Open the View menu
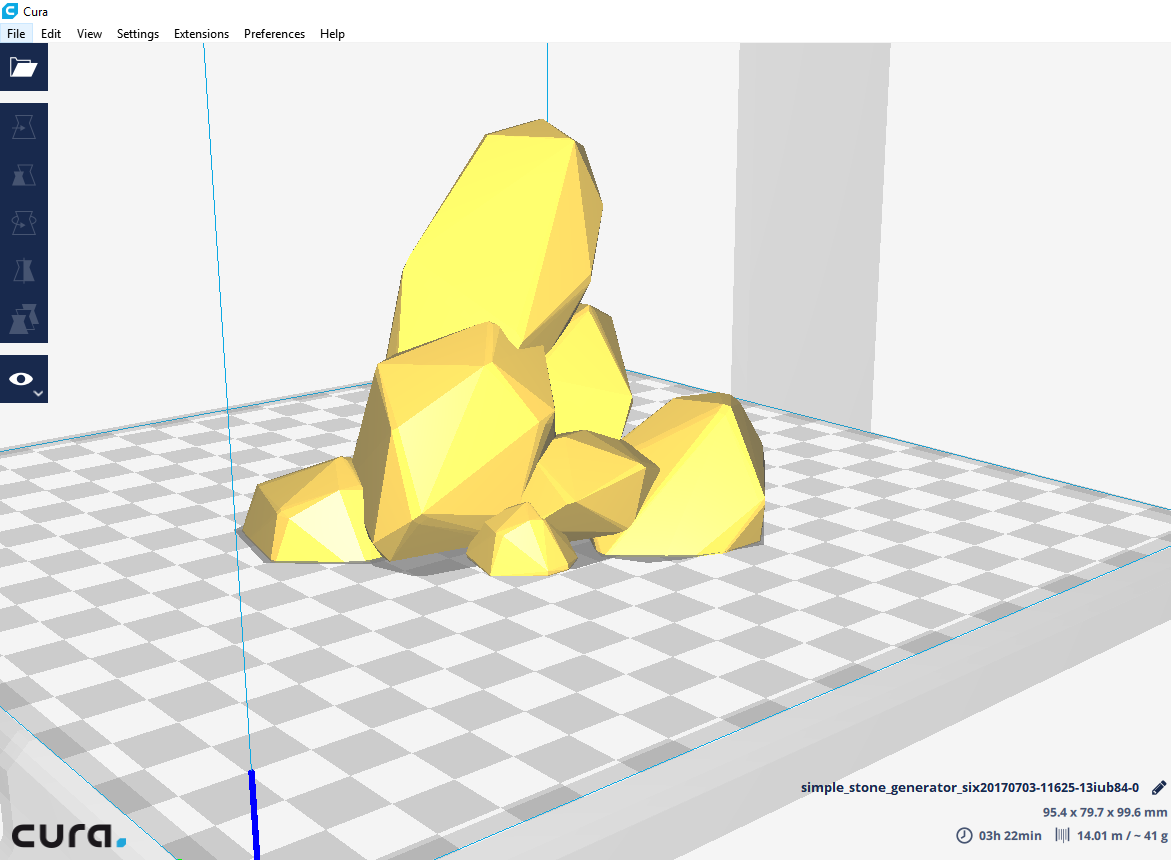1171x860 pixels. point(89,34)
